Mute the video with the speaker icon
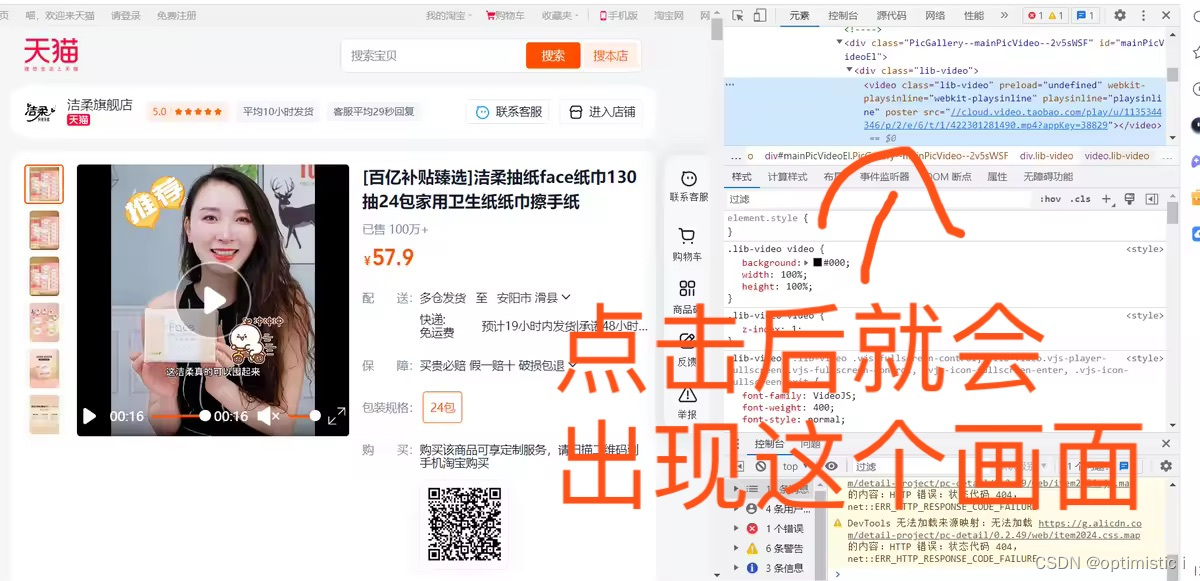The image size is (1200, 581). 268,415
